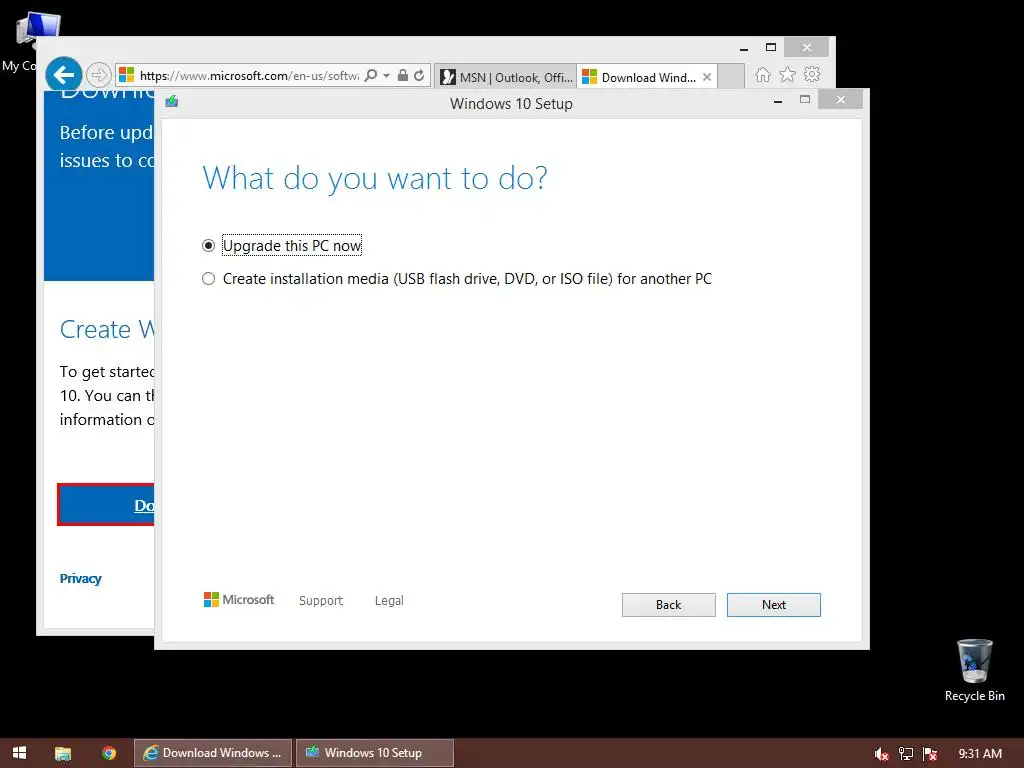Screen dimensions: 1024x768
Task: Close the Download Windows browser tab
Action: [x=707, y=77]
